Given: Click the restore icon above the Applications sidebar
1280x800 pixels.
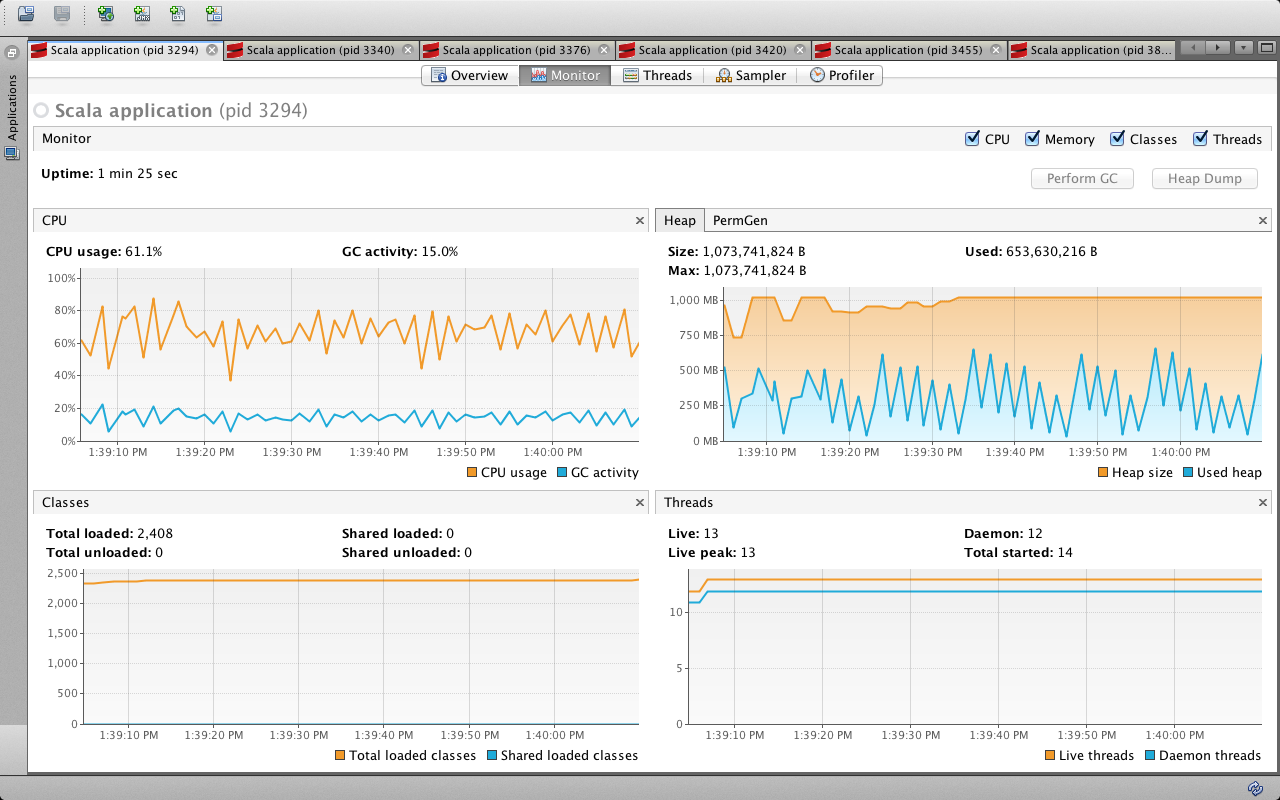Looking at the screenshot, I should [12, 52].
